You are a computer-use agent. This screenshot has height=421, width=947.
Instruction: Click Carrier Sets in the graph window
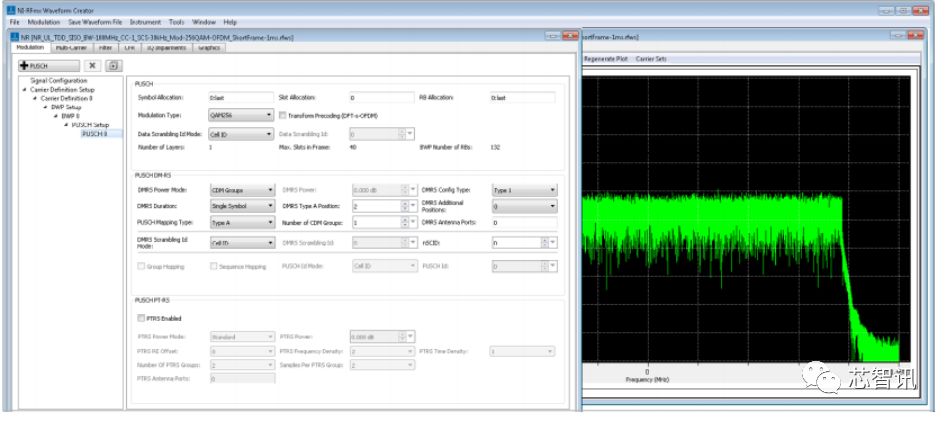click(x=651, y=59)
